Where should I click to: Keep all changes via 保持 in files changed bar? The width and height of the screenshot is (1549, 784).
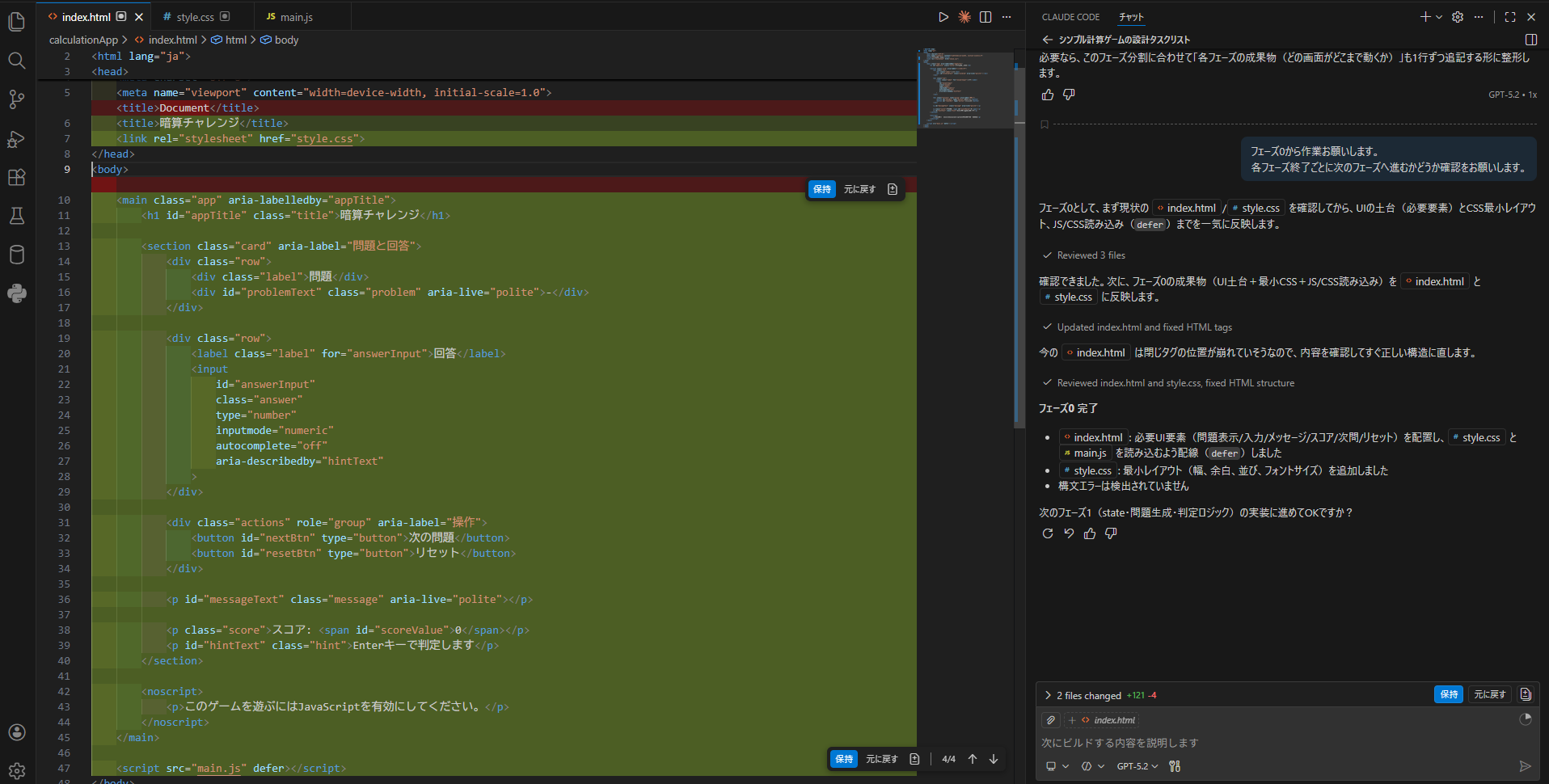tap(1449, 694)
